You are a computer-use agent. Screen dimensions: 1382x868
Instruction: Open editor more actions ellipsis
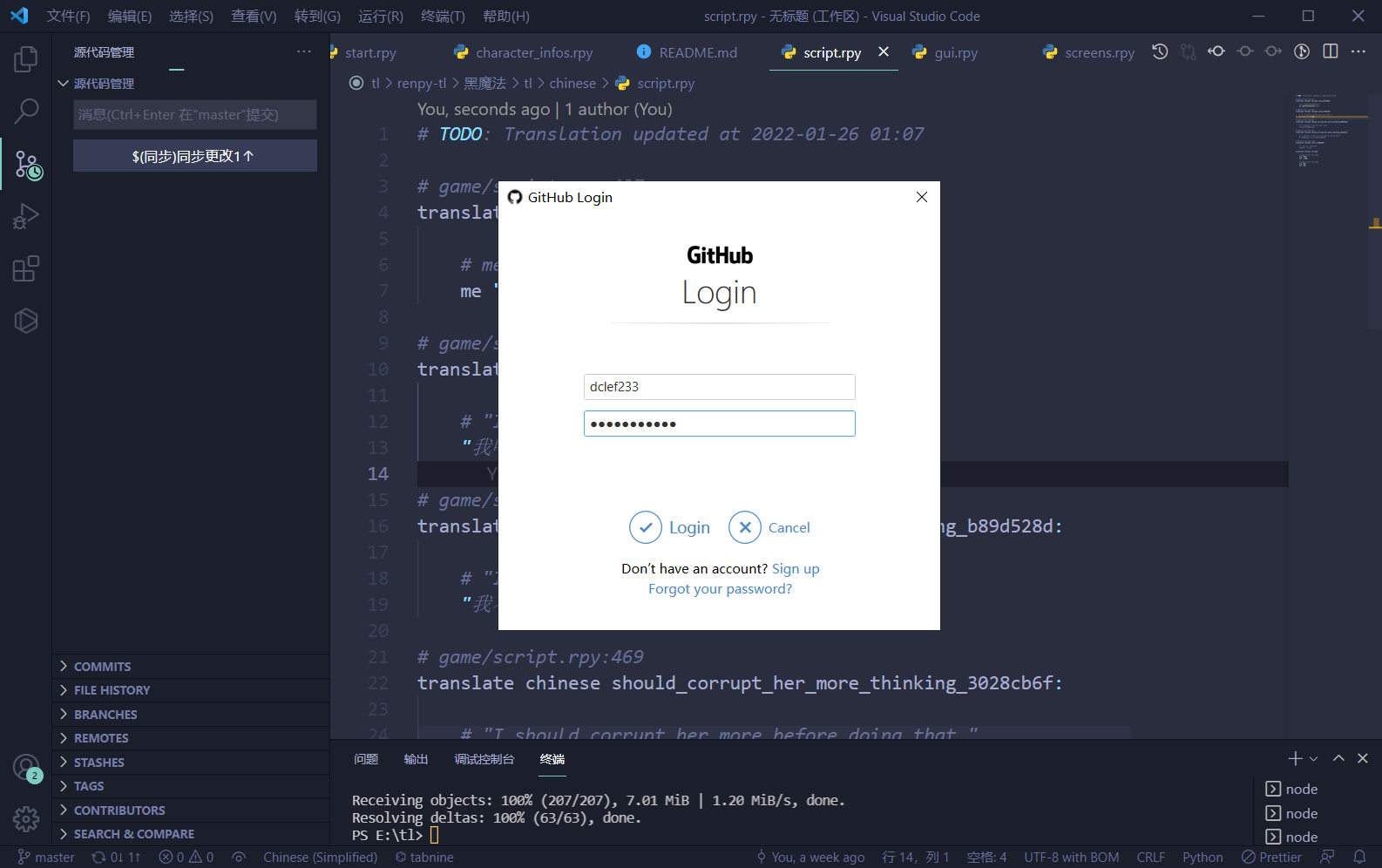point(1358,51)
